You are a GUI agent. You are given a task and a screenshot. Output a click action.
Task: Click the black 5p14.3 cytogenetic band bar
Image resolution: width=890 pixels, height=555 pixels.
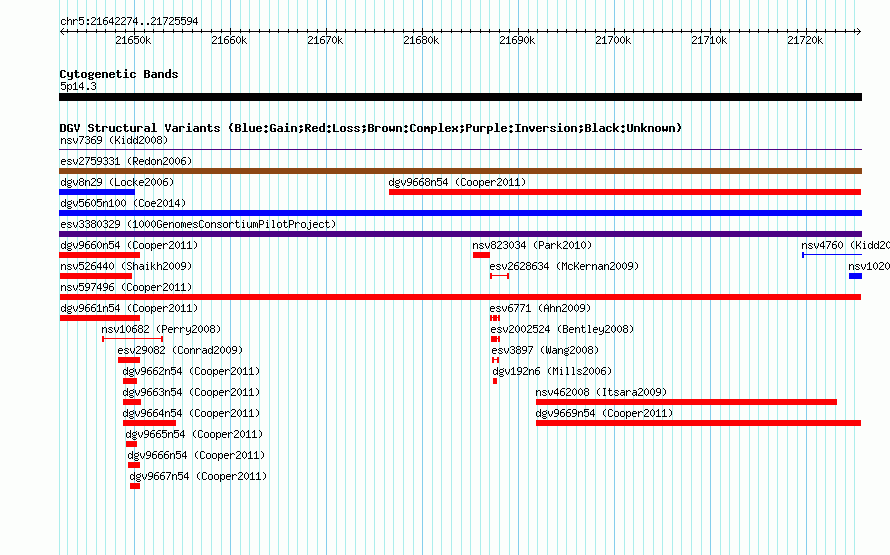(x=460, y=97)
